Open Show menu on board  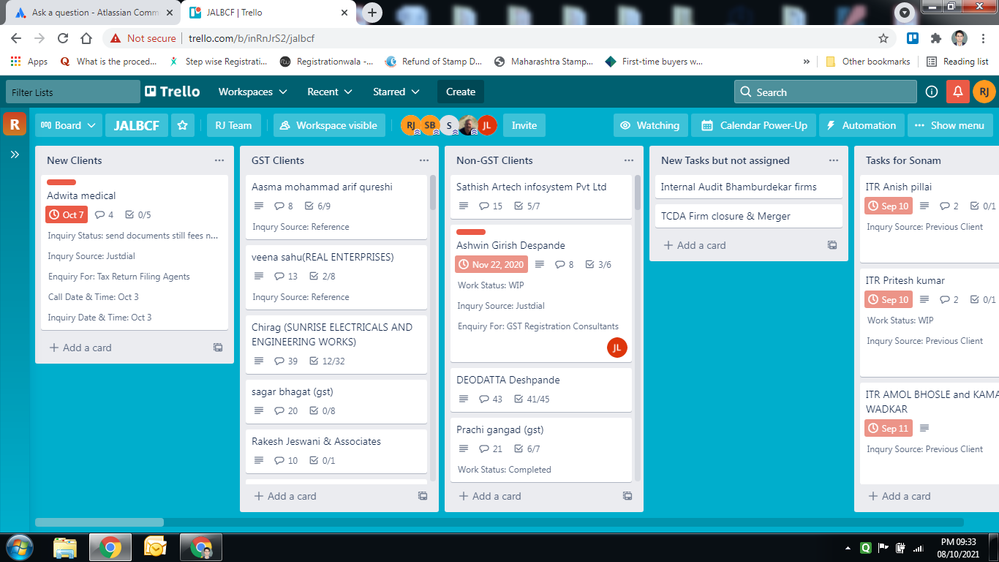[949, 126]
